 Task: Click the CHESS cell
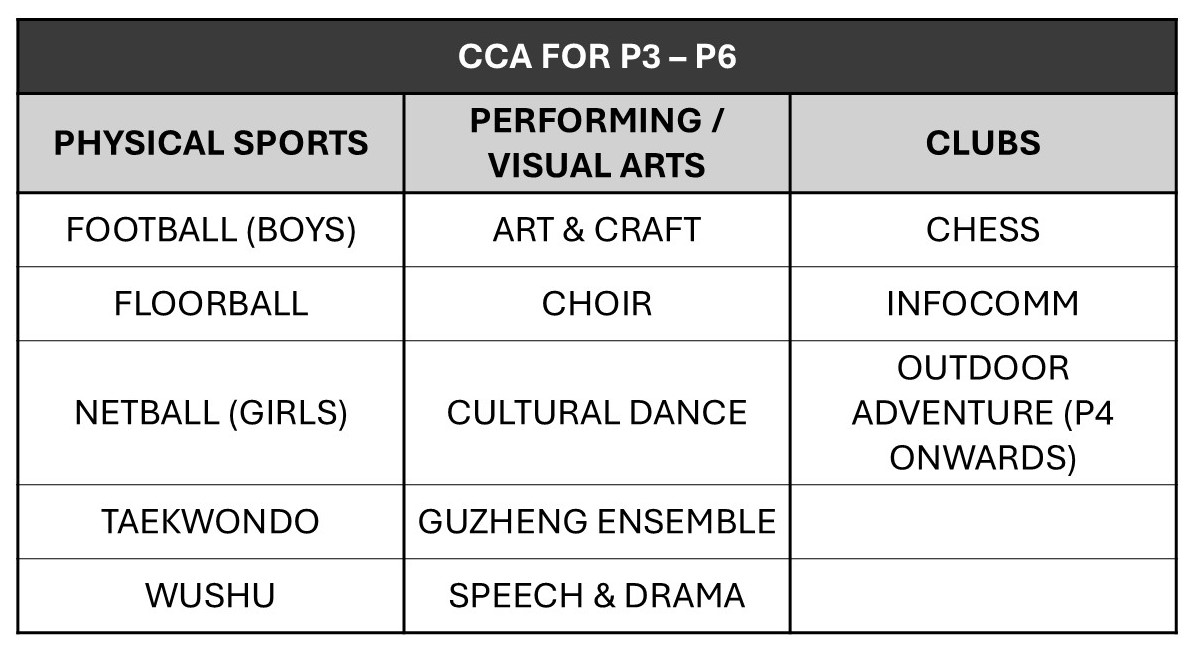pos(983,230)
